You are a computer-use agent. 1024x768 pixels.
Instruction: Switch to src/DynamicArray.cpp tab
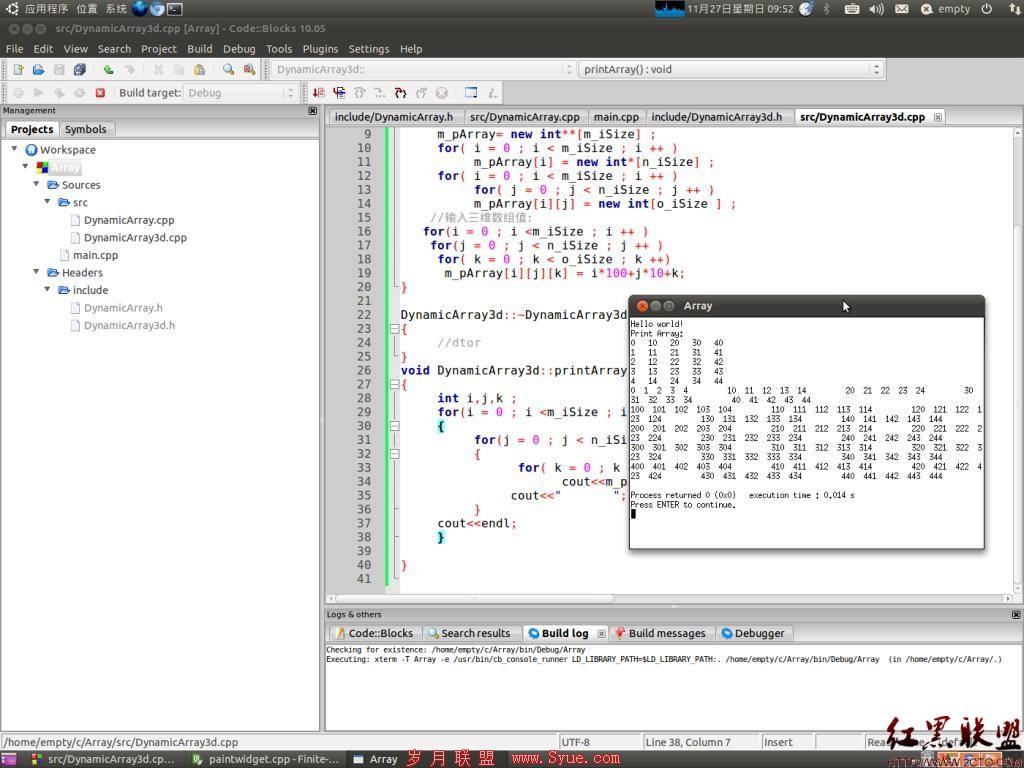coord(524,117)
